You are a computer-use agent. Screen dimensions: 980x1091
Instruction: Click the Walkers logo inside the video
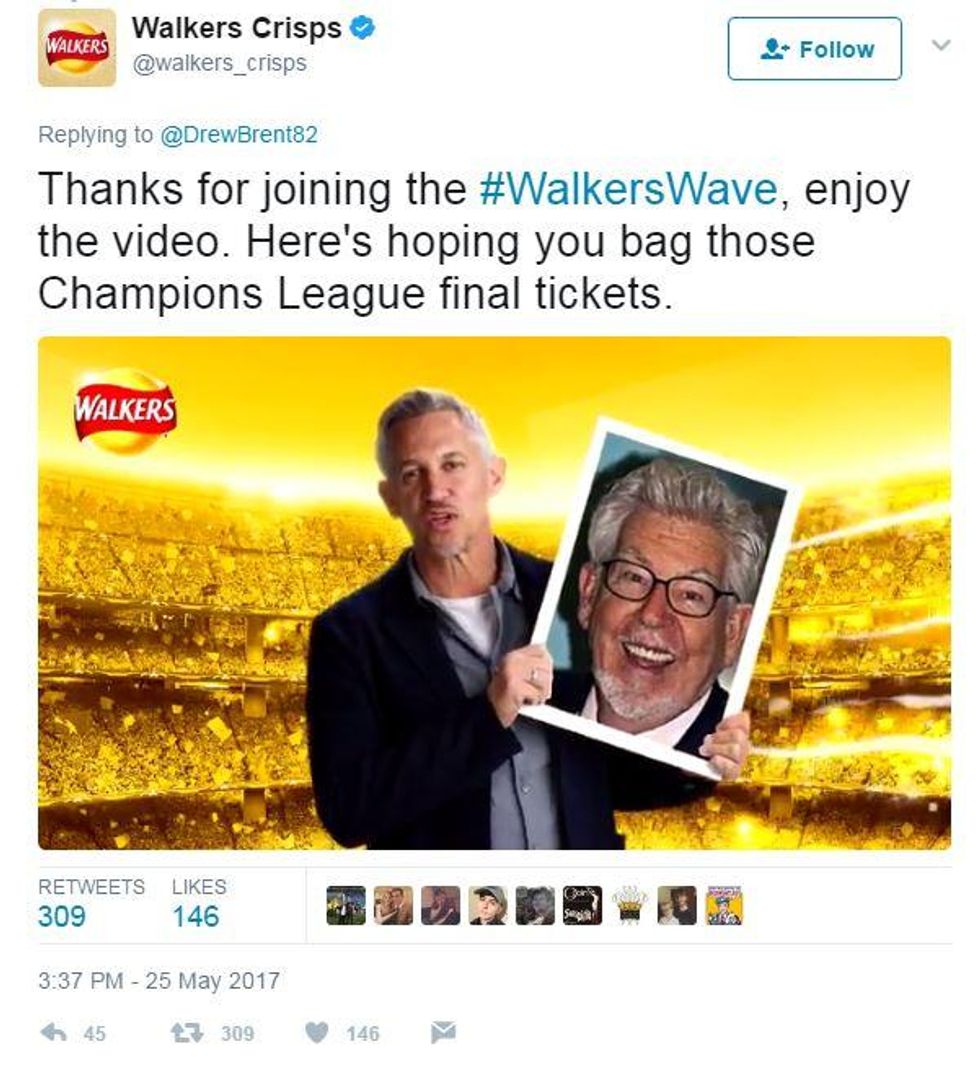click(x=125, y=412)
